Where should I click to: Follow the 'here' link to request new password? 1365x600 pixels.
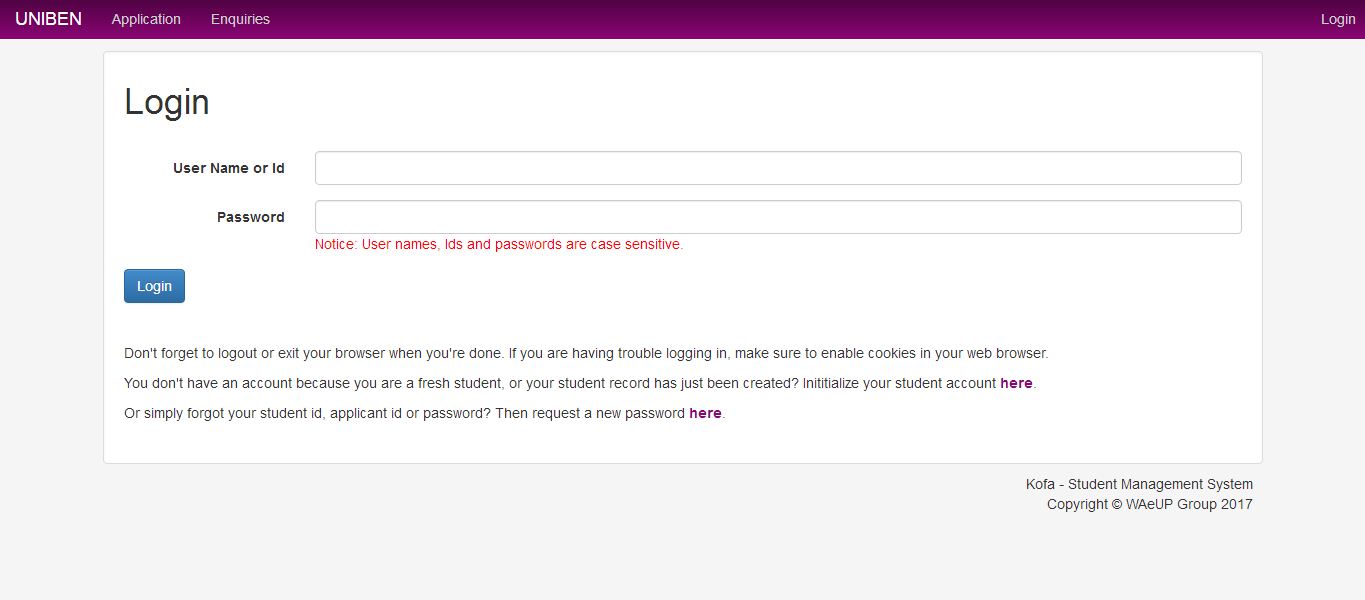(704, 413)
